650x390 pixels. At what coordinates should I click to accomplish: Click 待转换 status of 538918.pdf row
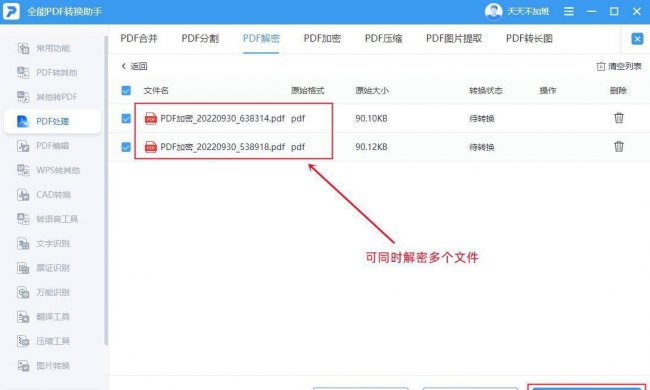pos(482,147)
